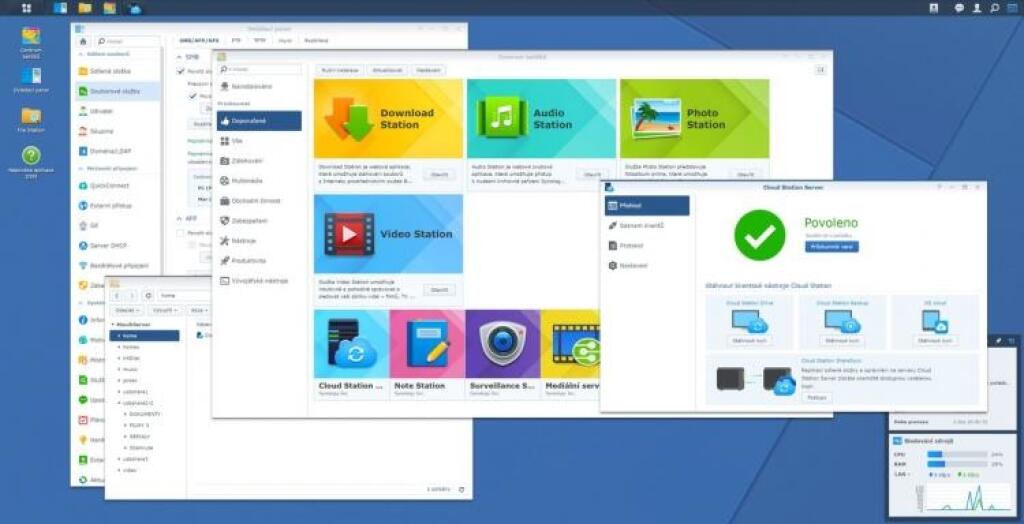This screenshot has height=524, width=1024.
Task: Pin the resource monitor widget panel
Action: [998, 340]
